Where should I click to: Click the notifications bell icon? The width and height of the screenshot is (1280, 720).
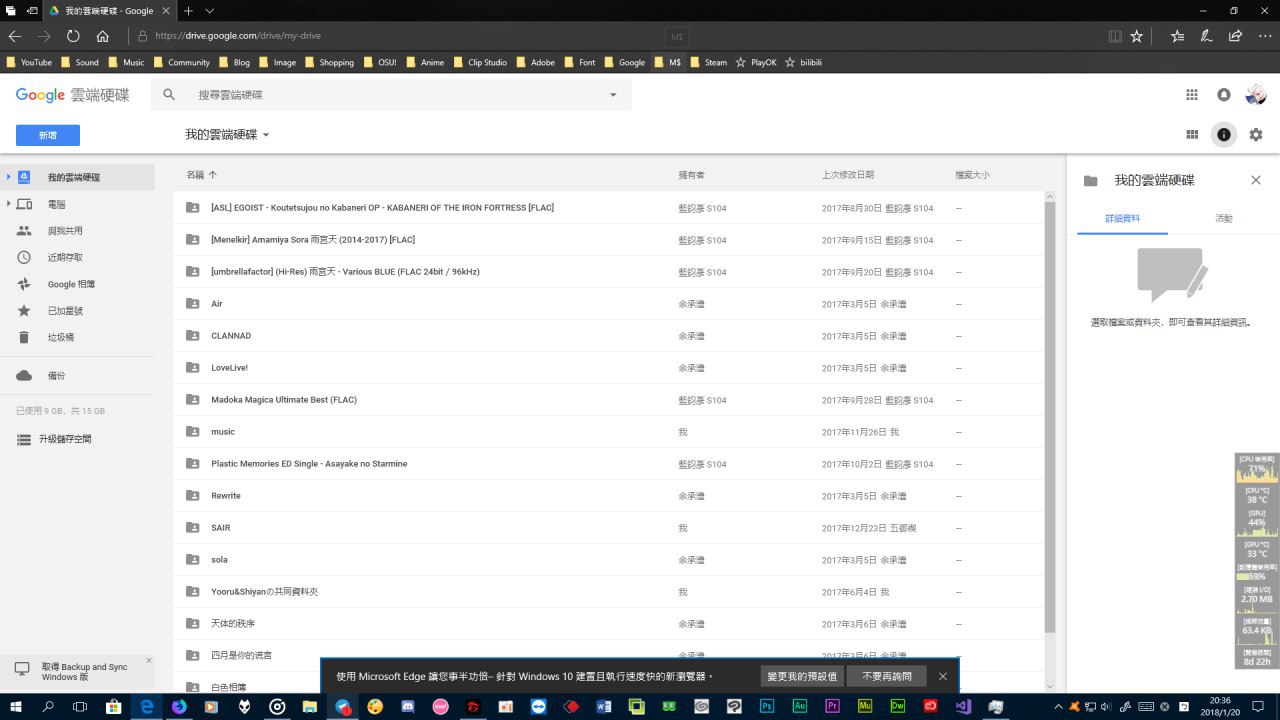(1223, 95)
